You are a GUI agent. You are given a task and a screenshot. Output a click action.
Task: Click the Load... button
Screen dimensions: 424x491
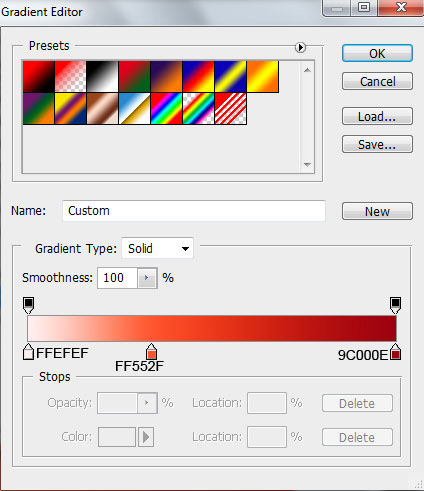click(x=377, y=116)
